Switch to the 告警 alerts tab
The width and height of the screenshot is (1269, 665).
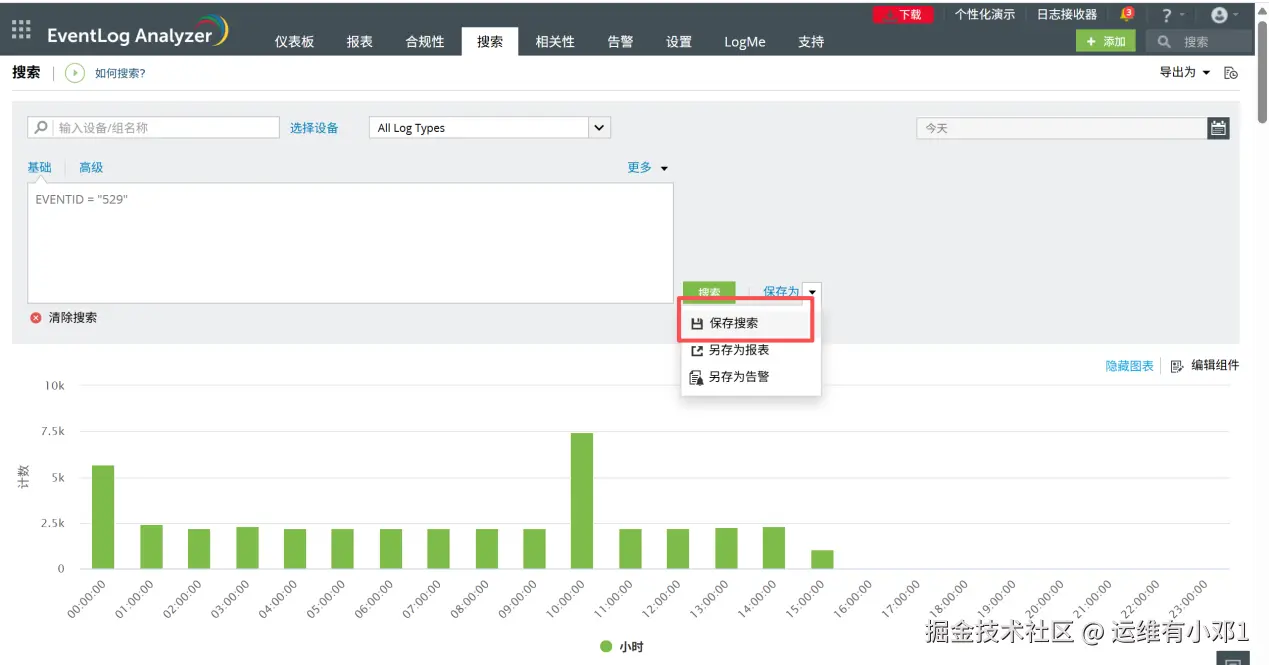620,42
